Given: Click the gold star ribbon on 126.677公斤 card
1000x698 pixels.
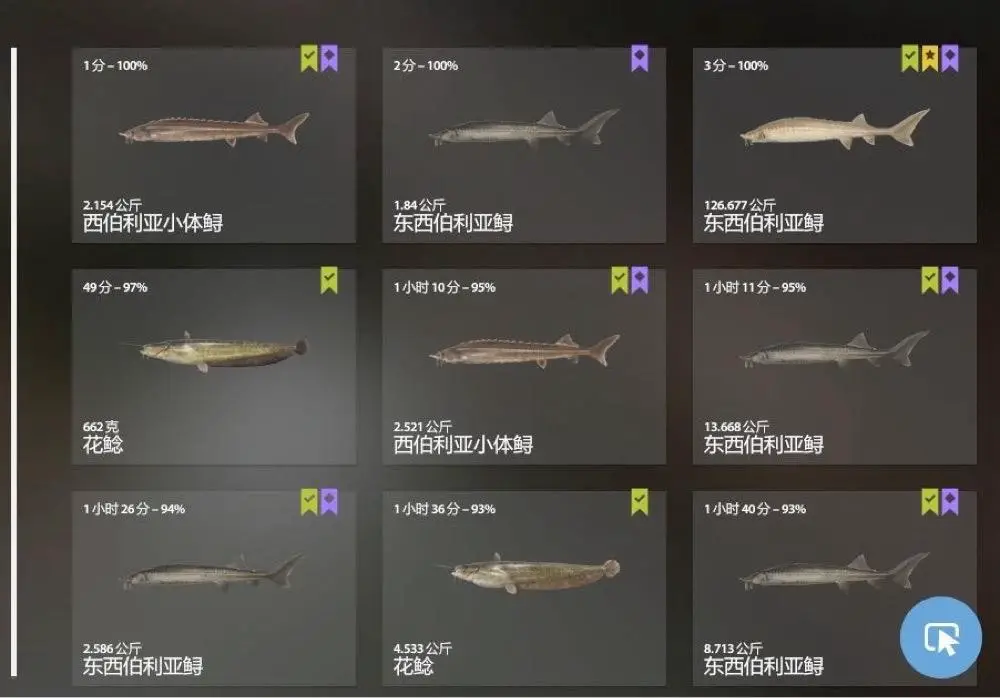Looking at the screenshot, I should tap(930, 58).
